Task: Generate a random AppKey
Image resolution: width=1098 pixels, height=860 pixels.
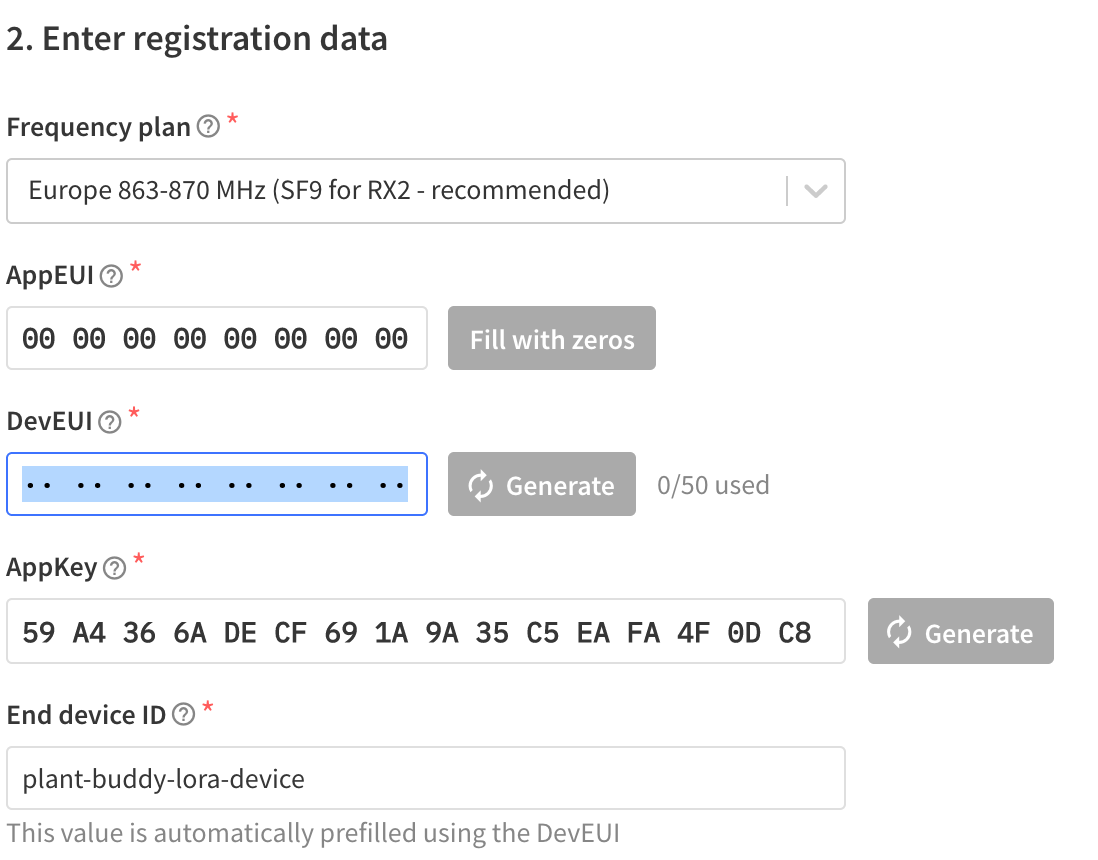Action: point(960,631)
